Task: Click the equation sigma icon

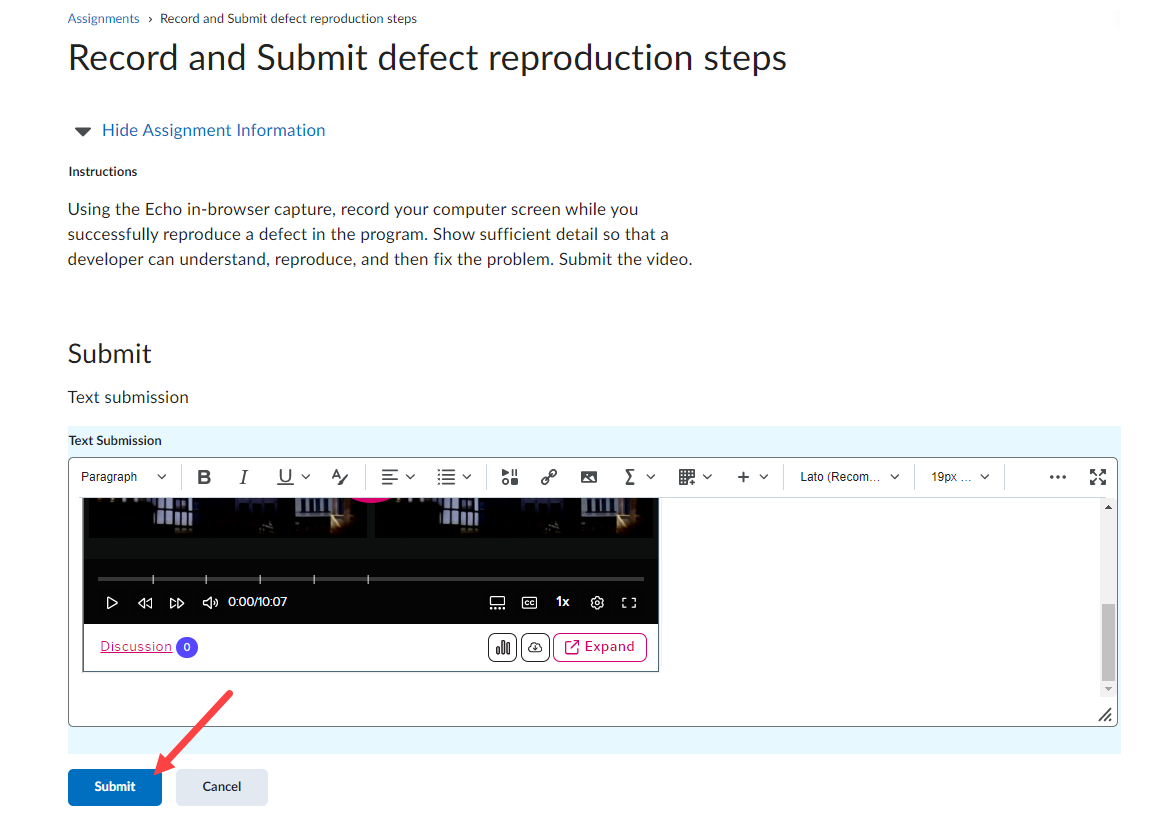Action: click(630, 477)
